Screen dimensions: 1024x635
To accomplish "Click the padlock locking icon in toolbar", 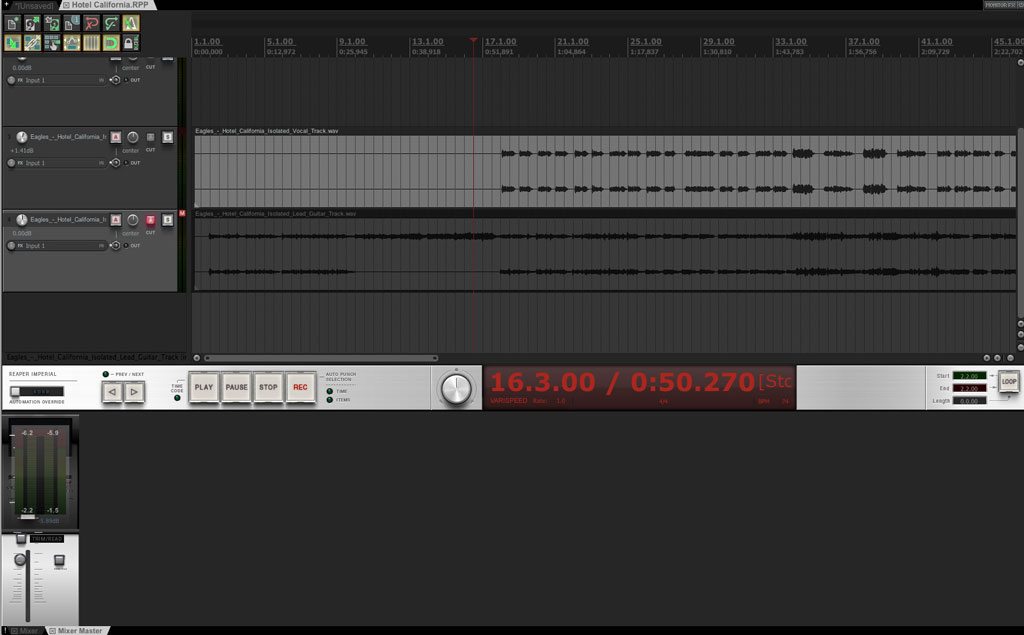I will pos(130,43).
